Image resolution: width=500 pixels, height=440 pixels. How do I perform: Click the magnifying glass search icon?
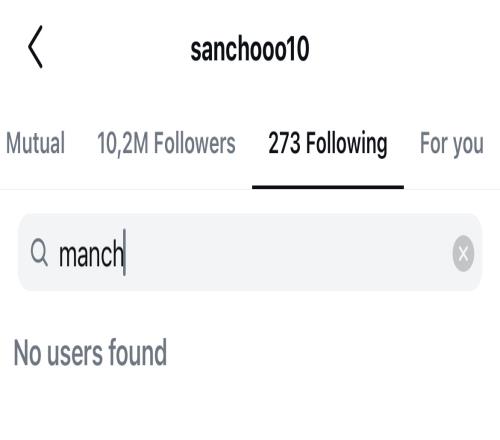point(39,253)
